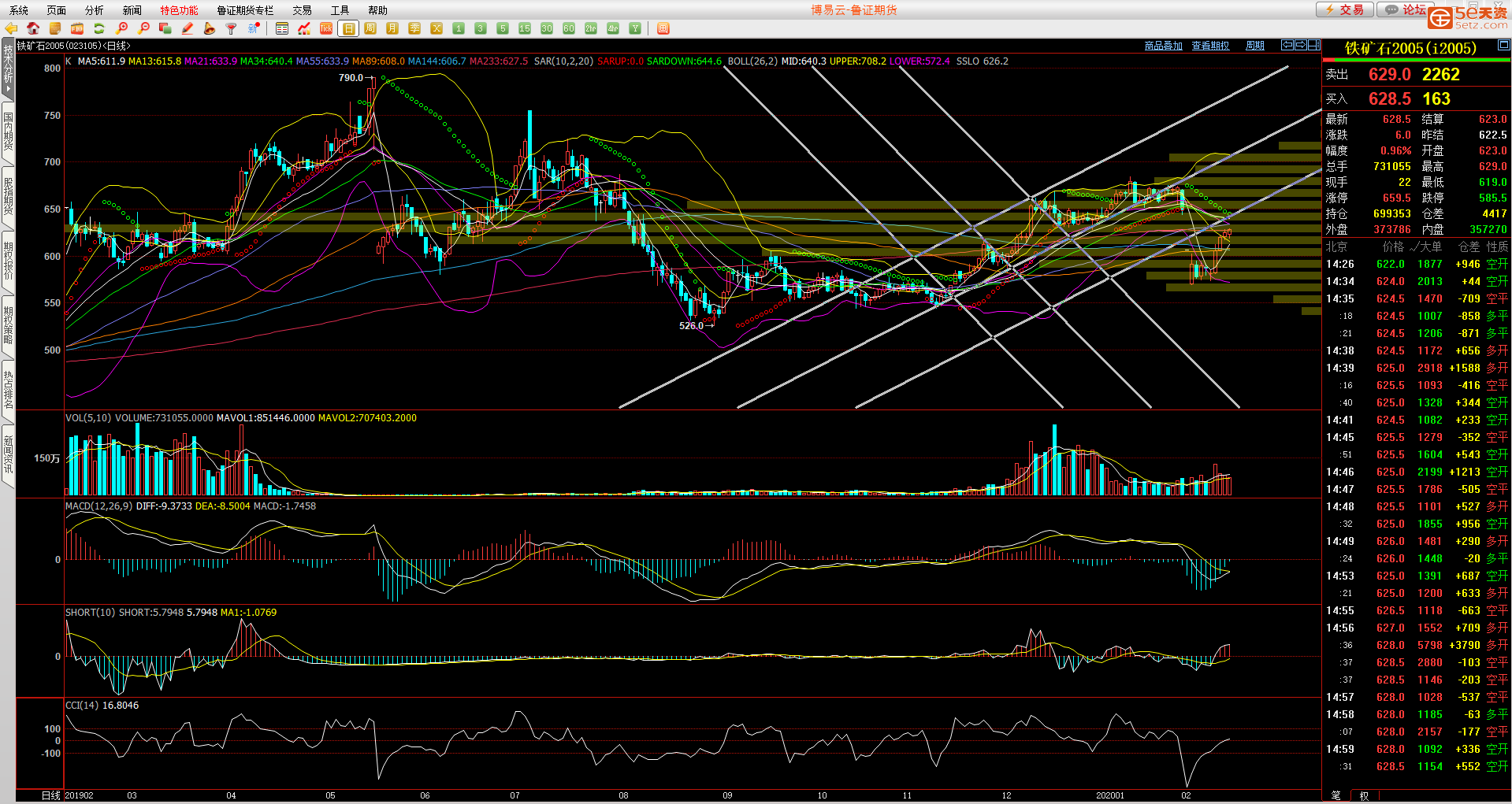1512x804 pixels.
Task: Click the filter funnel icon
Action: click(231, 28)
